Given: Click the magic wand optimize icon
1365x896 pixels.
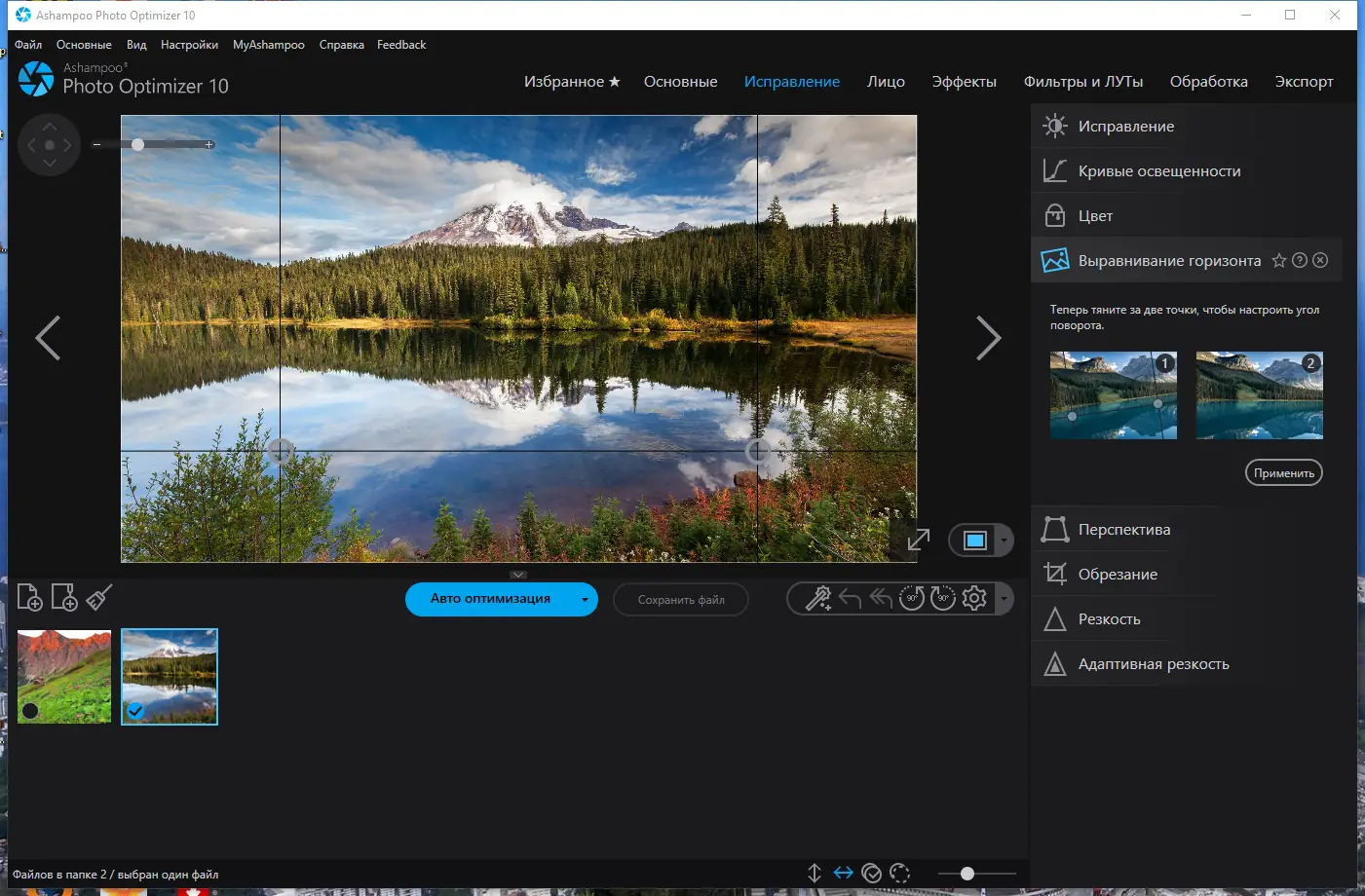Looking at the screenshot, I should (x=817, y=598).
